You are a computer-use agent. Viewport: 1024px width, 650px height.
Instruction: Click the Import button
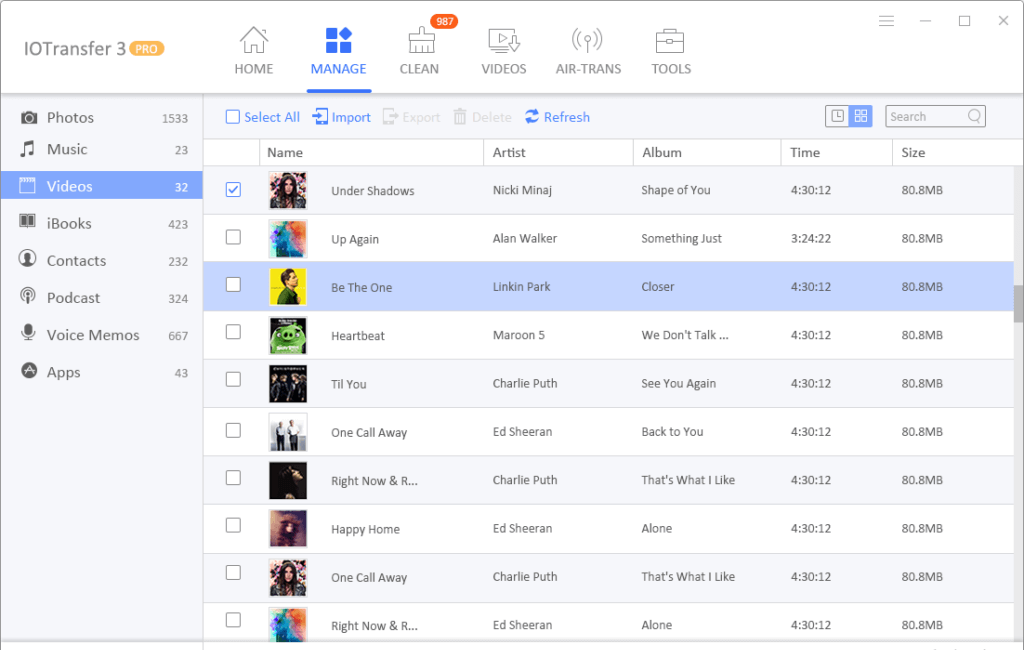(x=341, y=117)
